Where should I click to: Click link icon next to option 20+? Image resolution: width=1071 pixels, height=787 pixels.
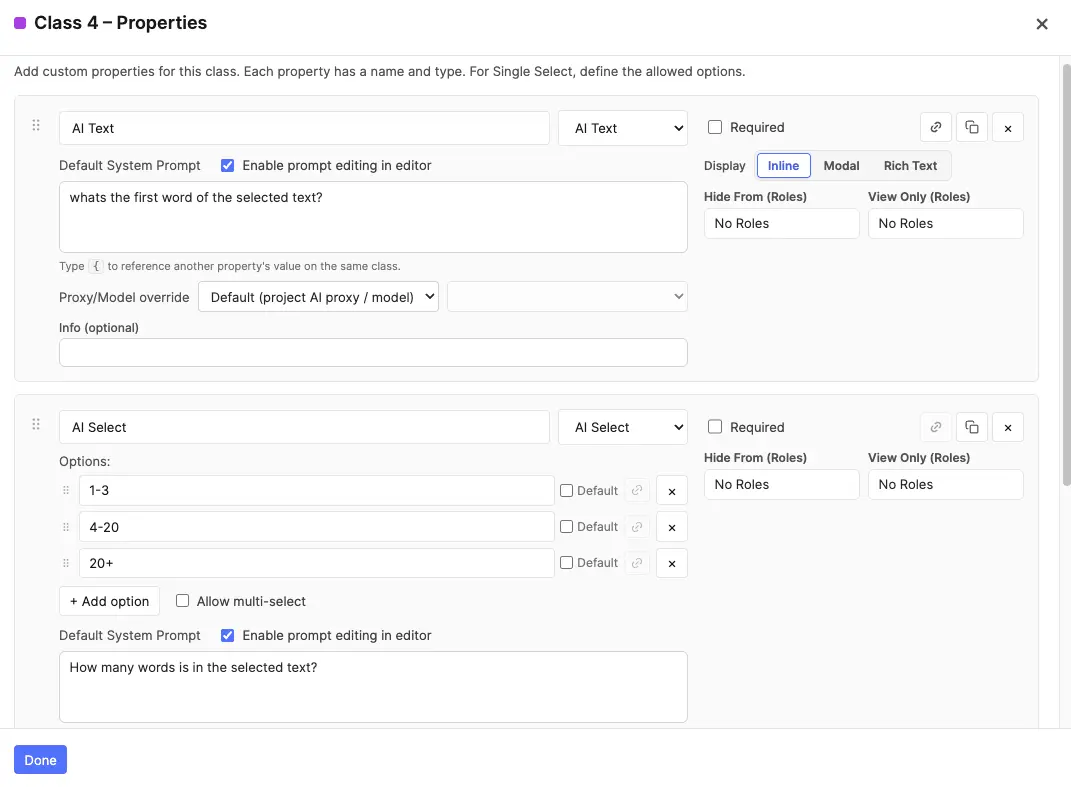tap(637, 563)
